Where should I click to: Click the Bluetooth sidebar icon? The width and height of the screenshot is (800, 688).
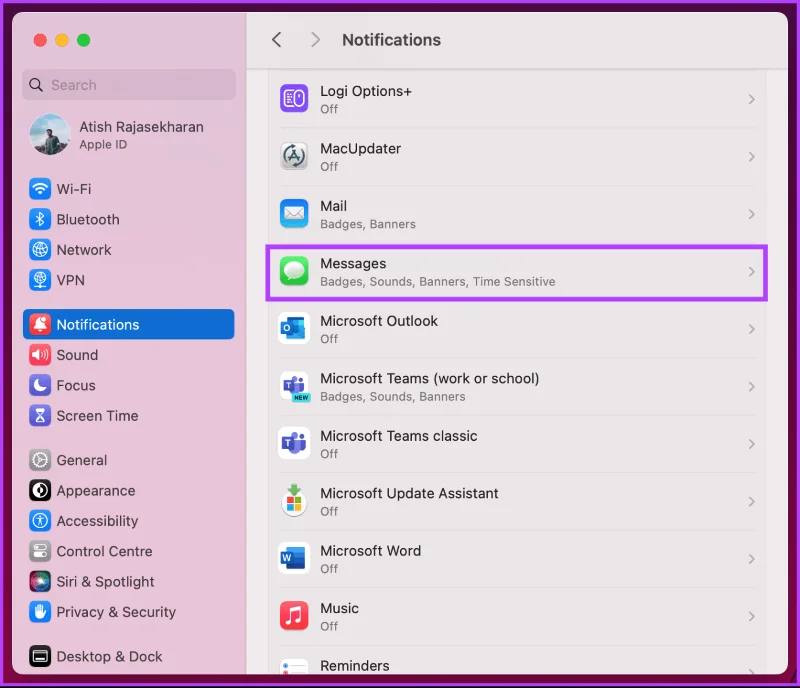click(40, 219)
